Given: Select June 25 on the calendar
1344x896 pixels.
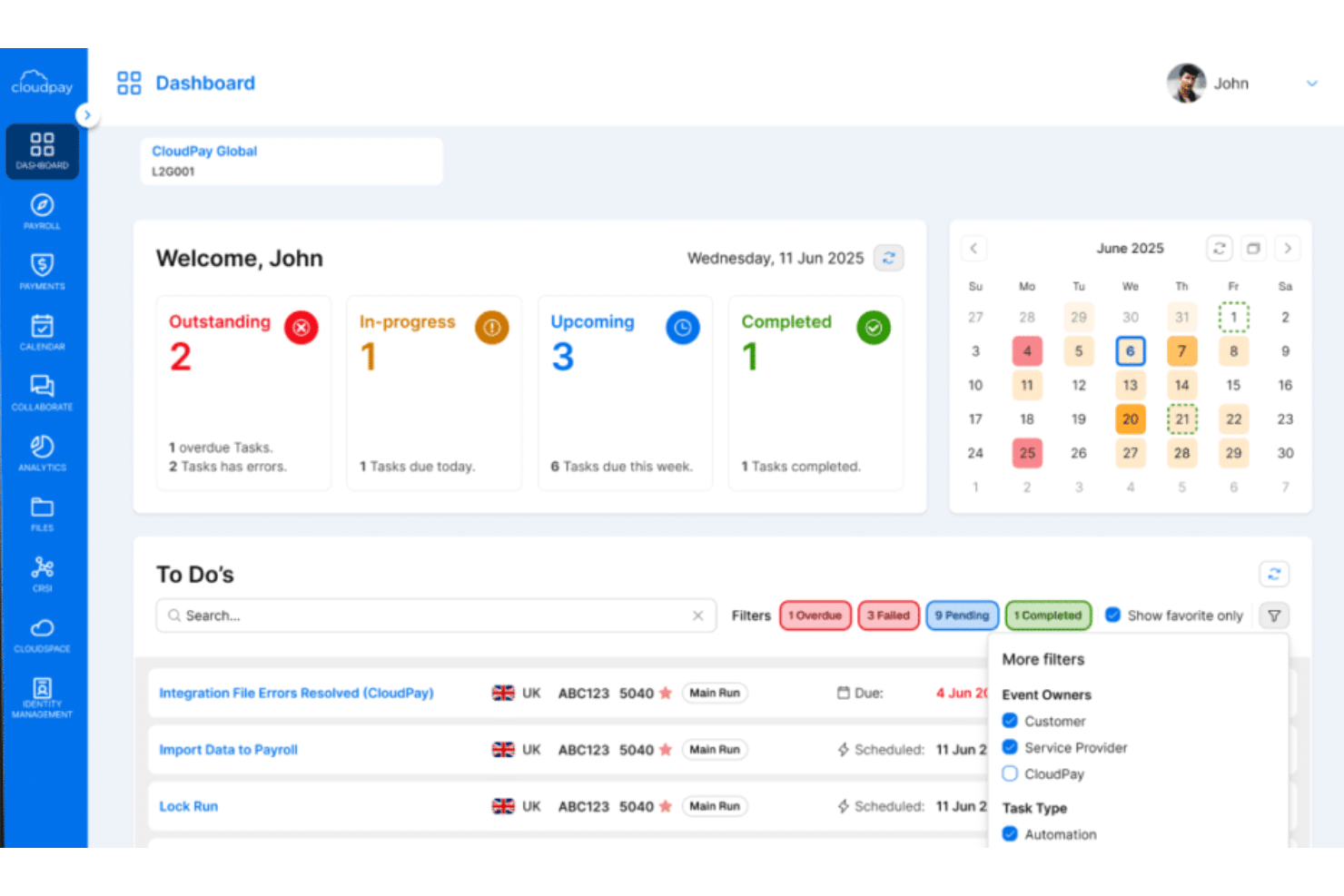Looking at the screenshot, I should [1027, 453].
